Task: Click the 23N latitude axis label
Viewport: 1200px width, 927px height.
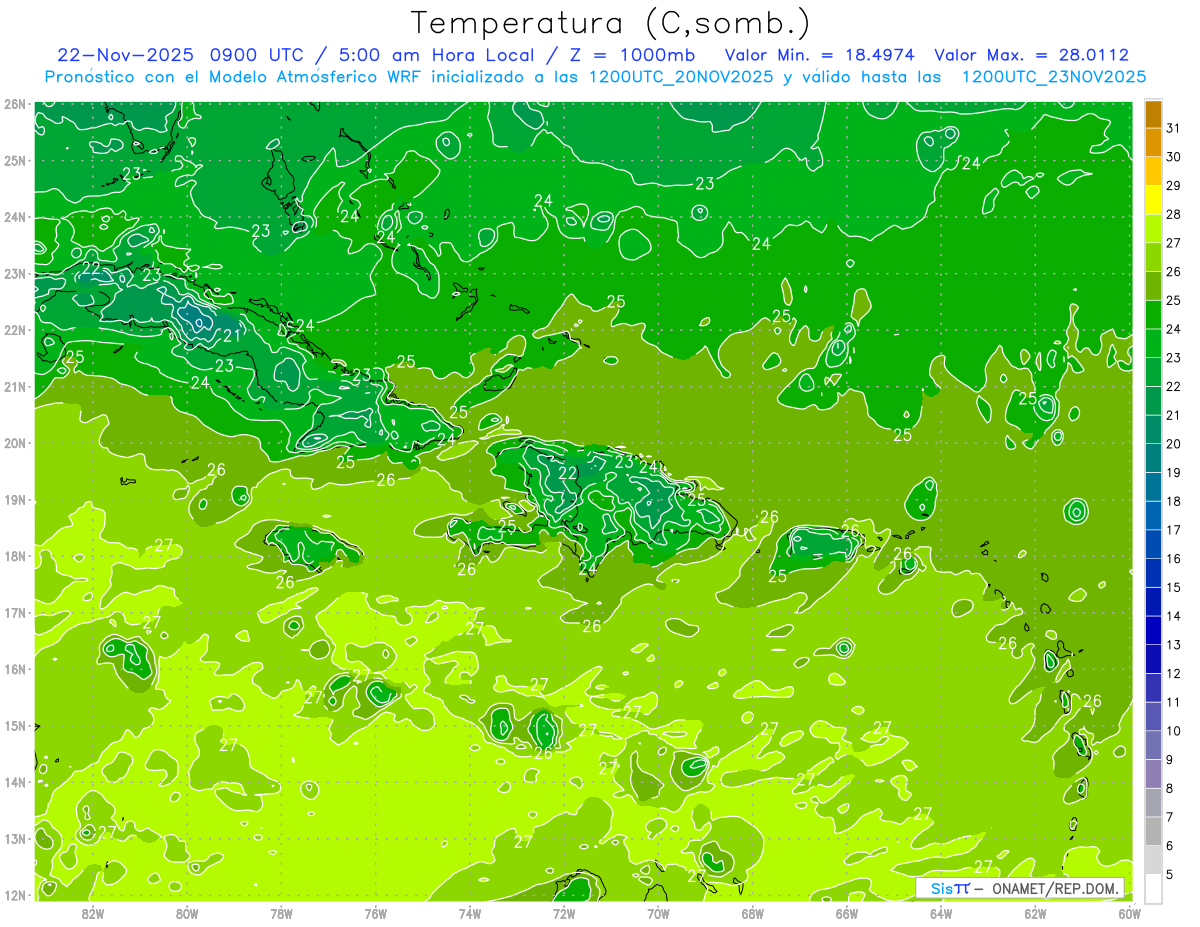Action: [x=15, y=273]
